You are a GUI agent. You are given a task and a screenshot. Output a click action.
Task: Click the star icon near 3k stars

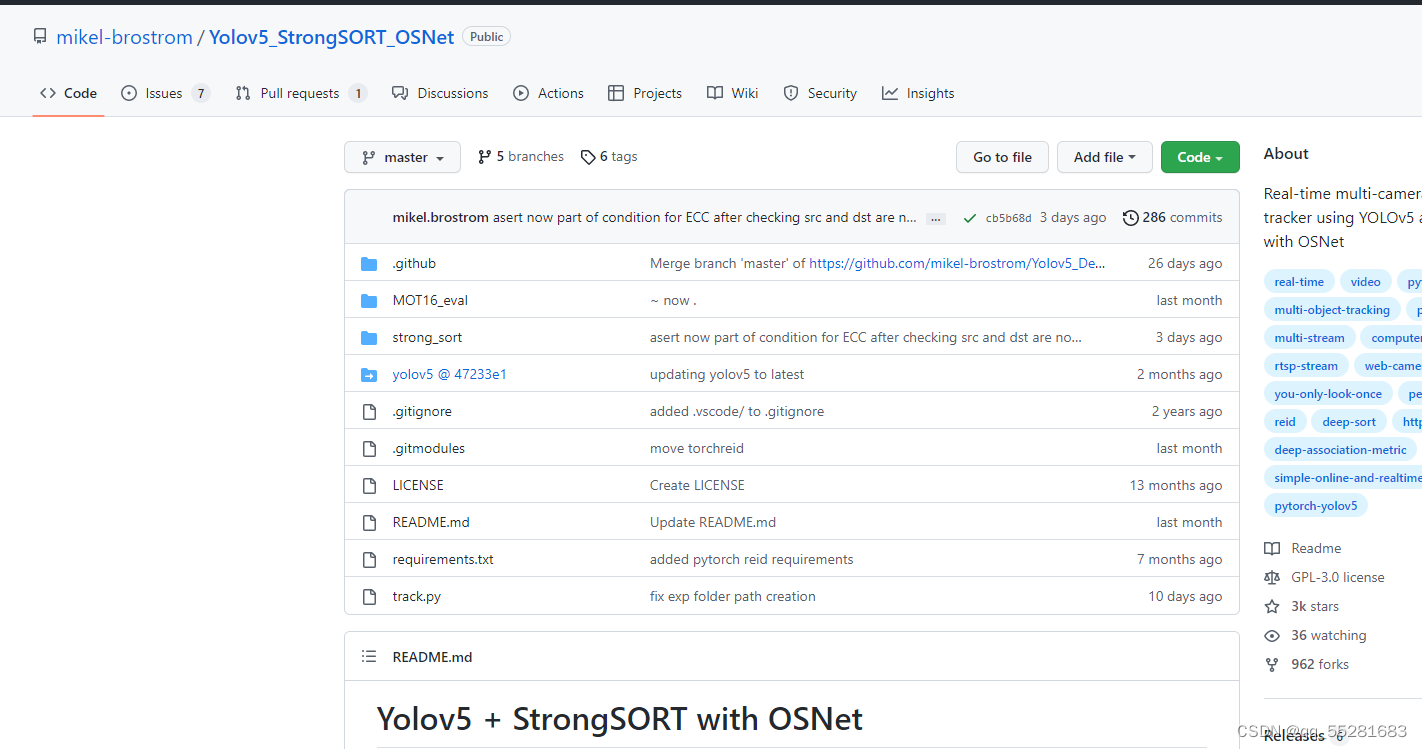1272,606
